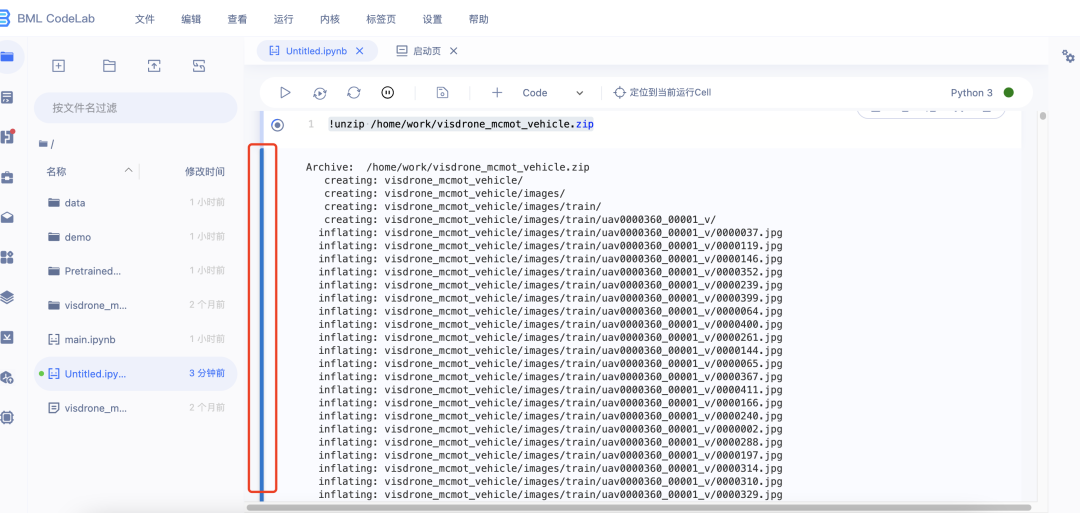Open the file browser sidebar panel
This screenshot has width=1080, height=513.
[7, 57]
